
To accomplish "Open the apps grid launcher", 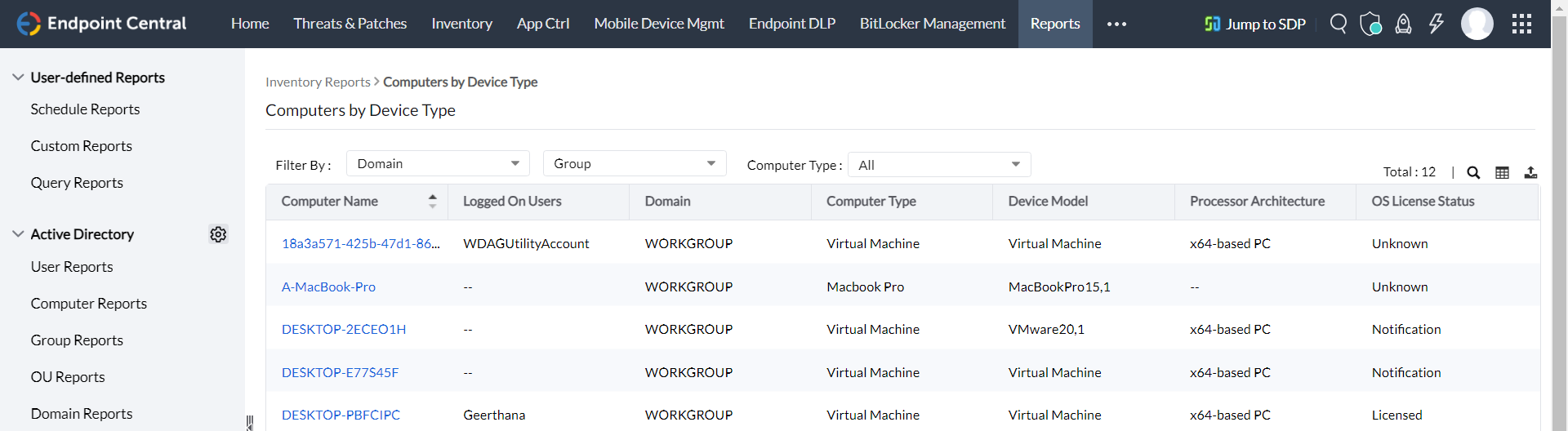I will pos(1521,24).
